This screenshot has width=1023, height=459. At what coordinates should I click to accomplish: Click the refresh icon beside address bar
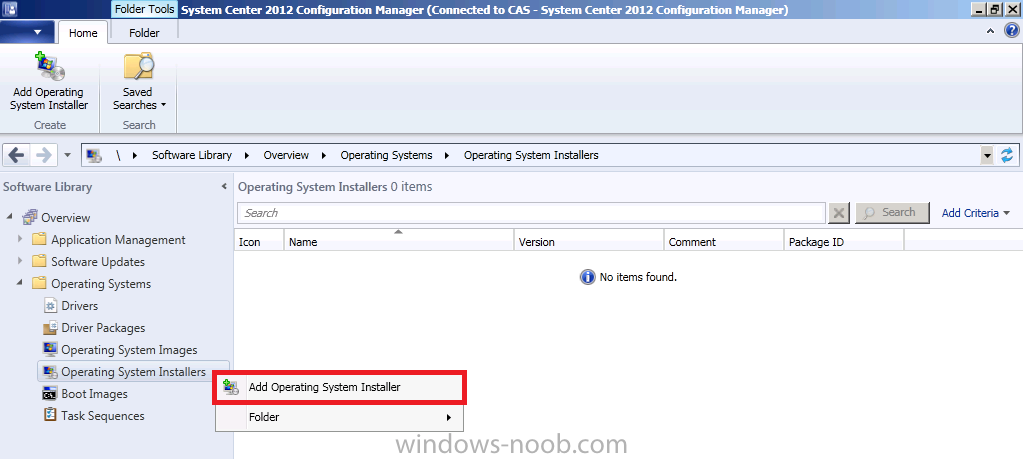tap(1007, 155)
